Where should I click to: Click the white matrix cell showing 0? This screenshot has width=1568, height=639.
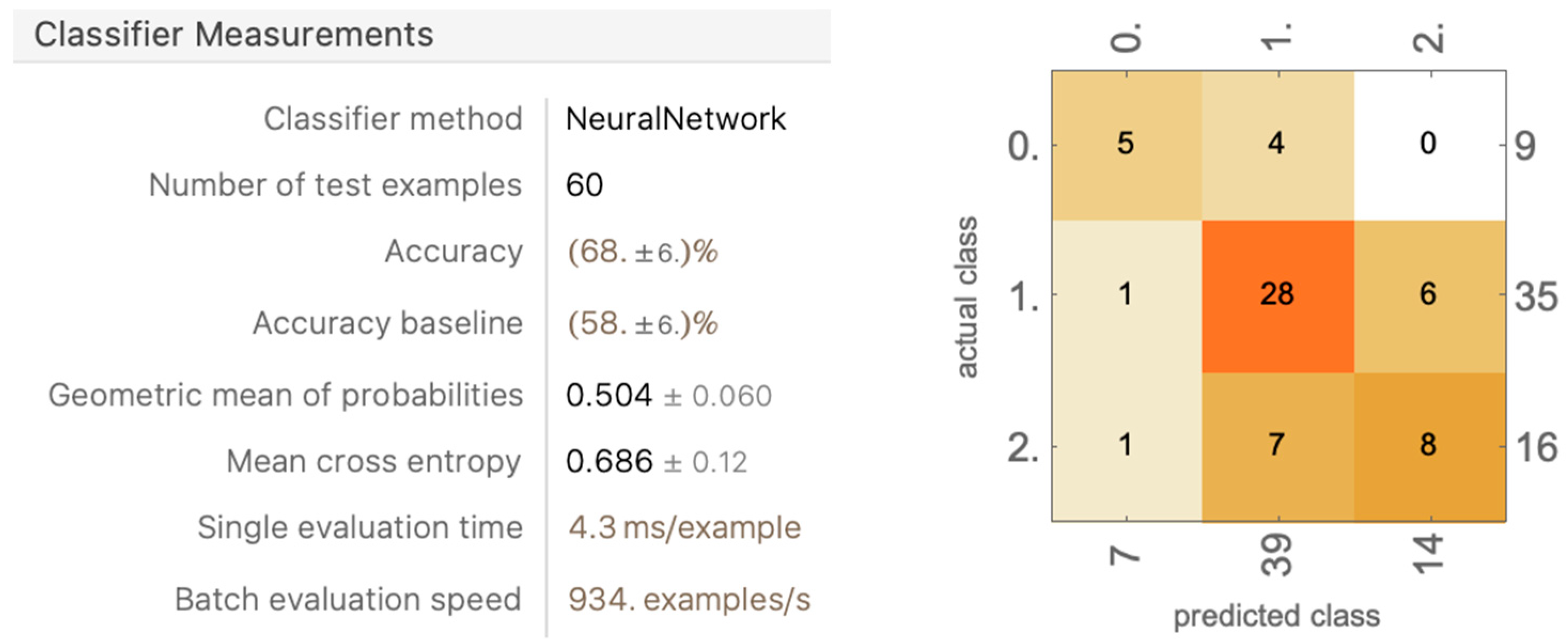point(1428,144)
